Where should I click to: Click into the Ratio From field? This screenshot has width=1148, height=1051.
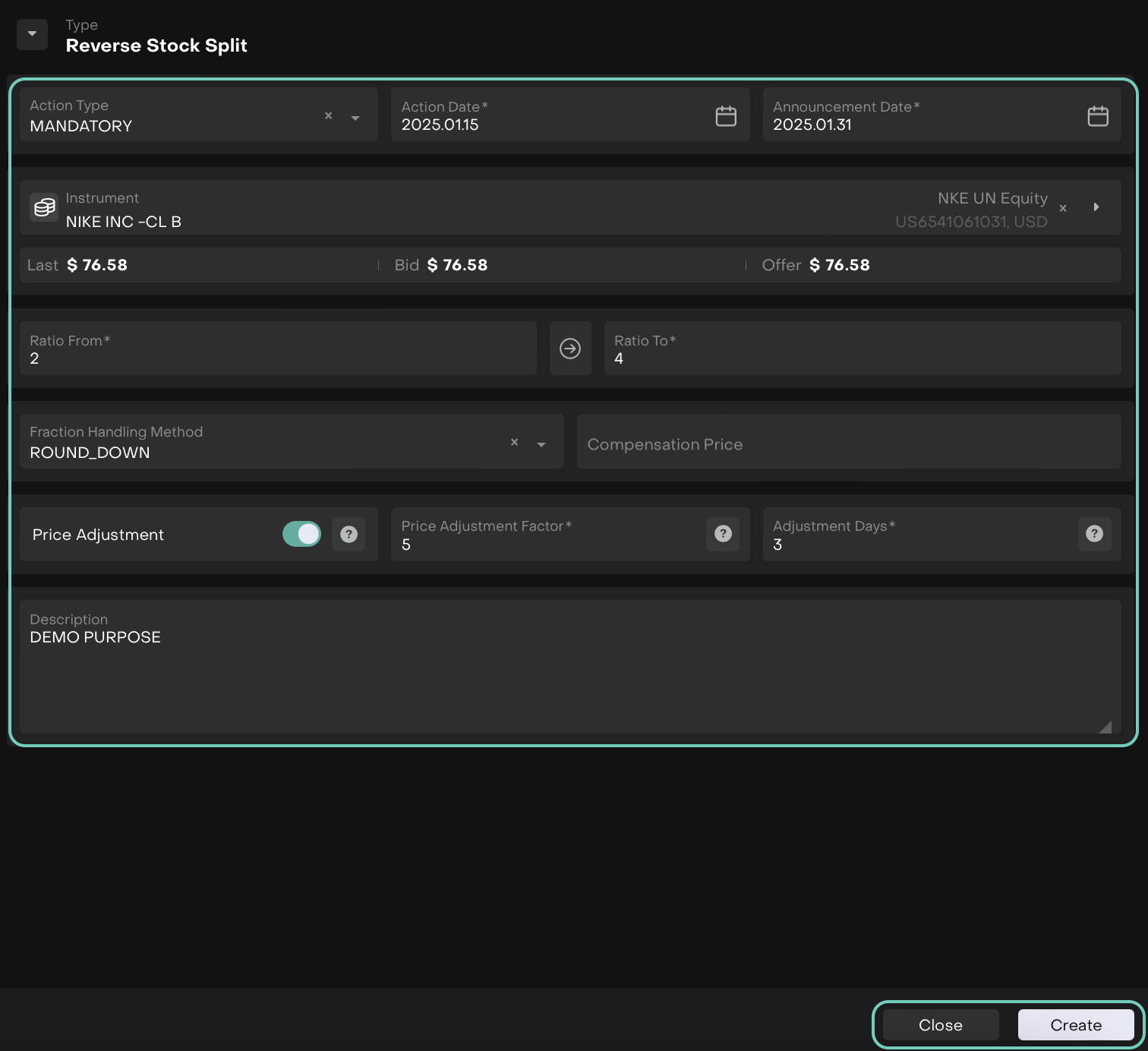(278, 349)
